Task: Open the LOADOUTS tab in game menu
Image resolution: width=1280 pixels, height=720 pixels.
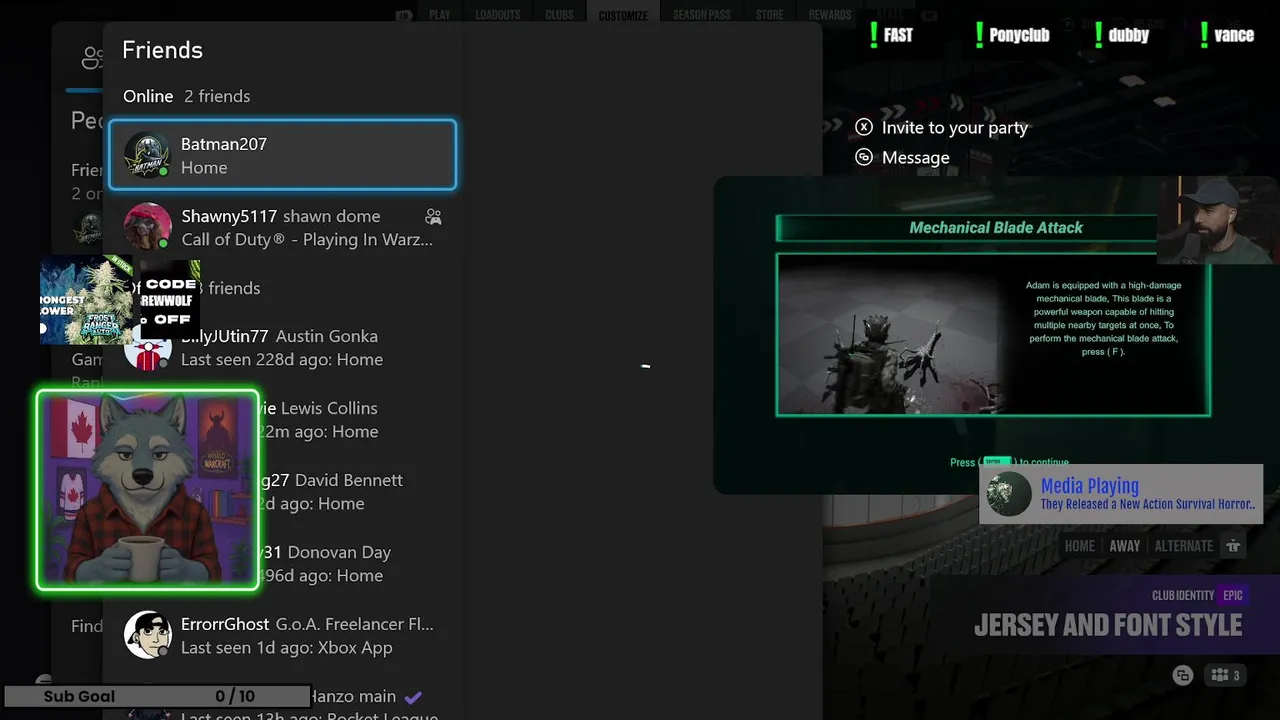Action: coord(497,15)
